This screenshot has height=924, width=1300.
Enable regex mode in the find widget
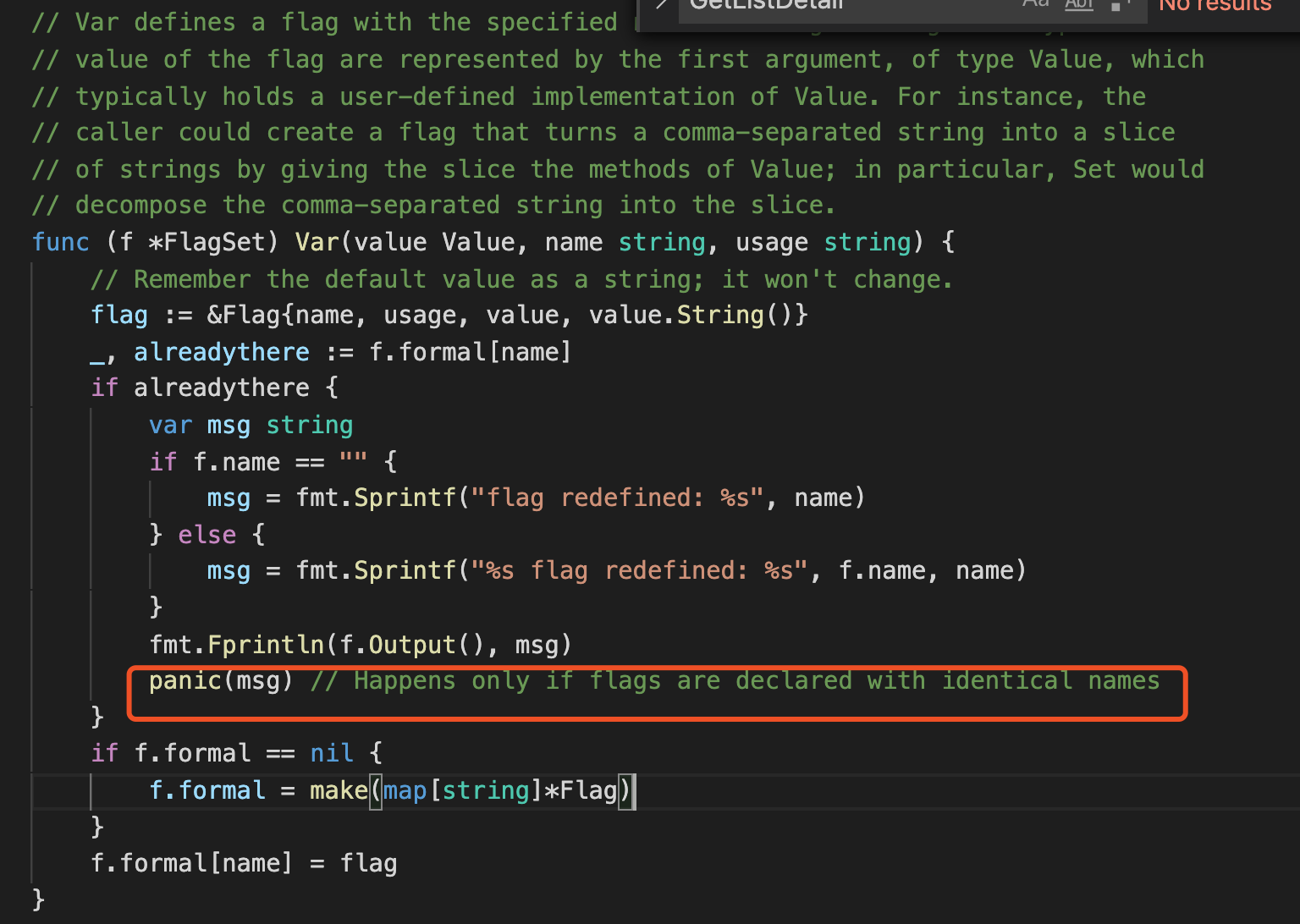coord(1117,5)
